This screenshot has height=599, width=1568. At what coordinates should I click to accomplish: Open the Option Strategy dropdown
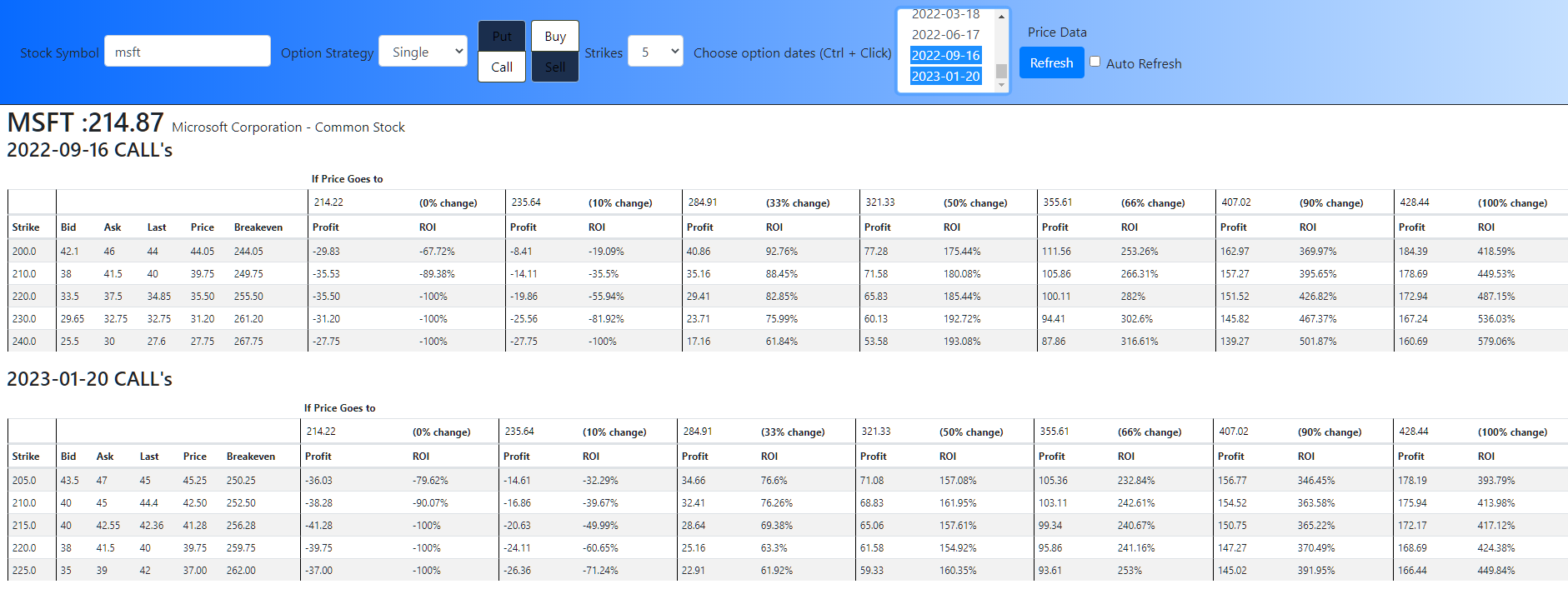(423, 52)
